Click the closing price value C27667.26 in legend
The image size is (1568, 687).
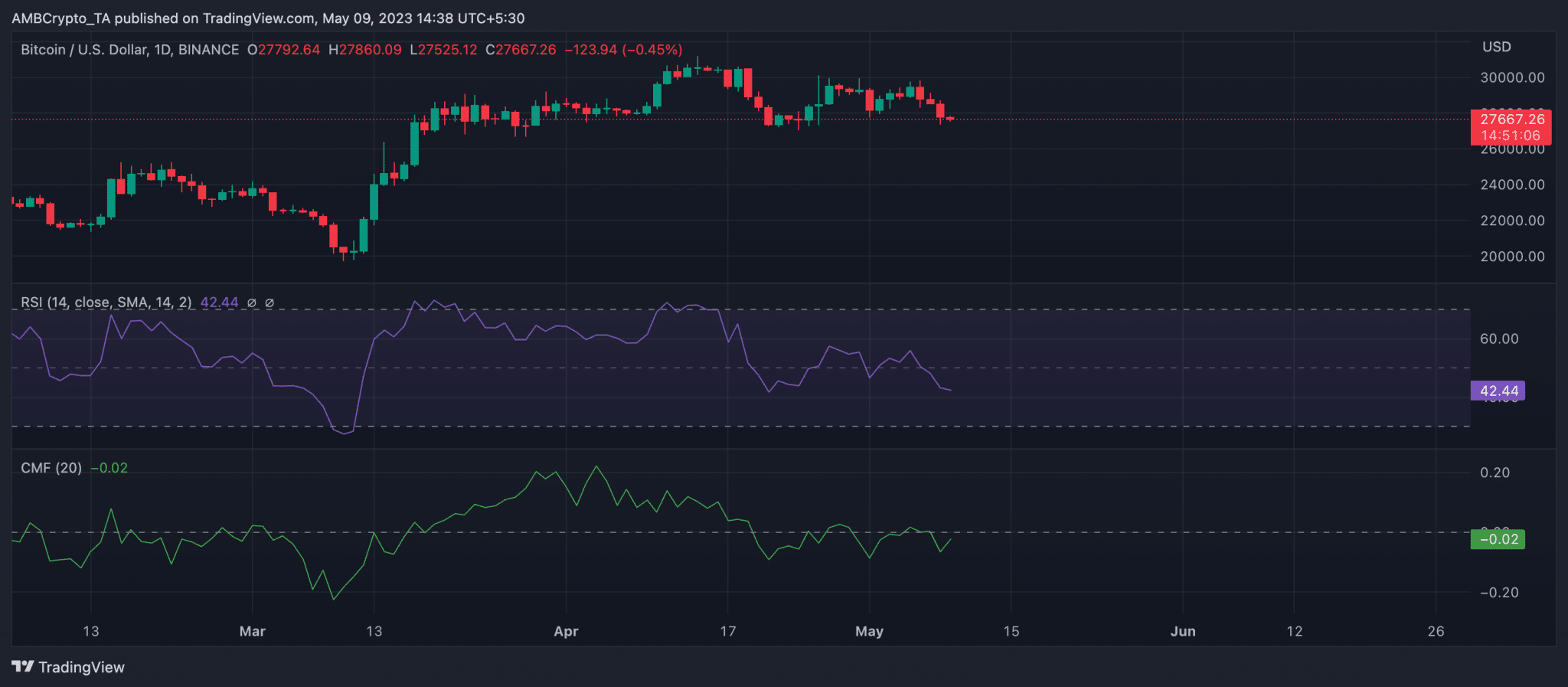(x=521, y=50)
